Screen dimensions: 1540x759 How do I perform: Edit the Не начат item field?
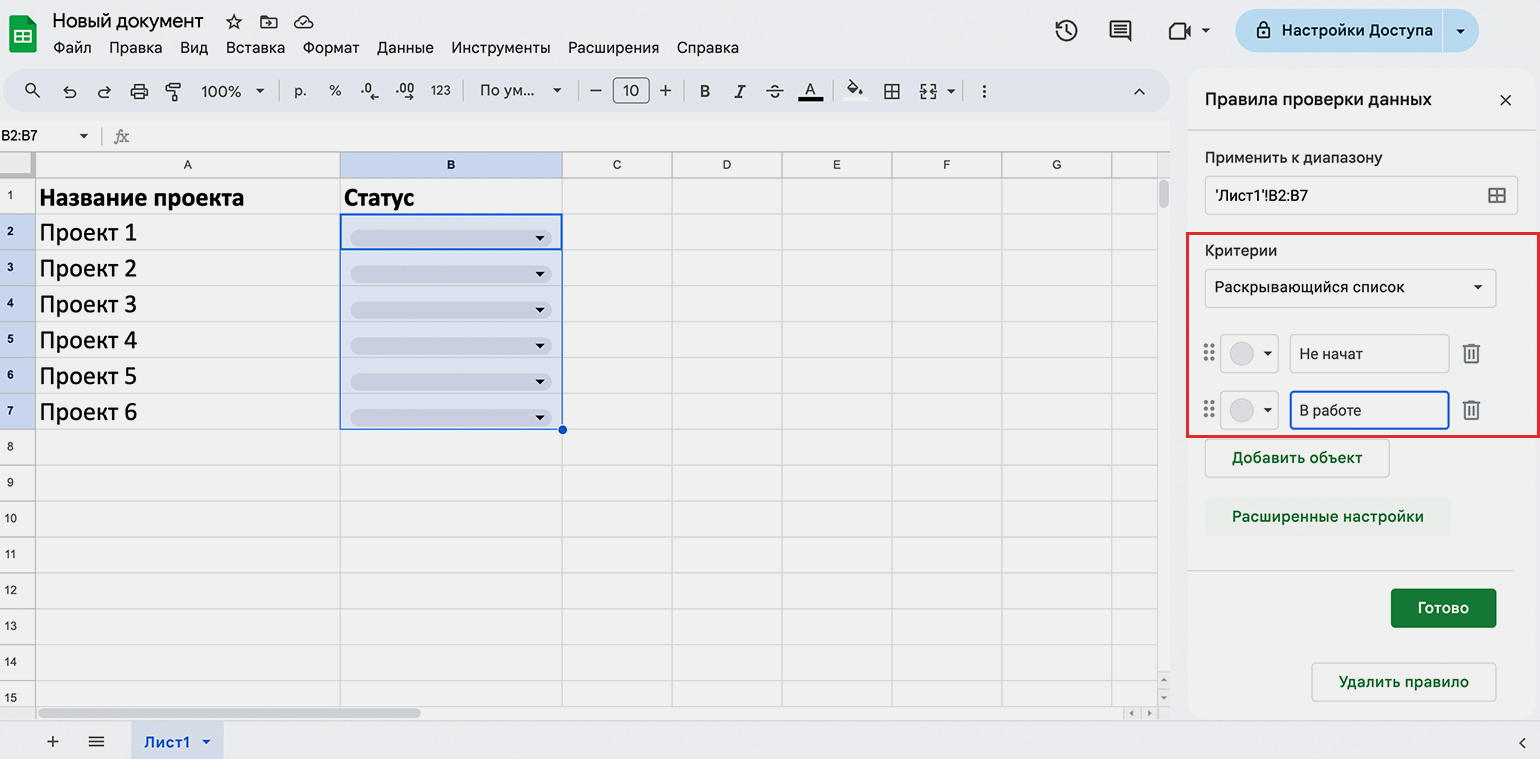(1369, 353)
